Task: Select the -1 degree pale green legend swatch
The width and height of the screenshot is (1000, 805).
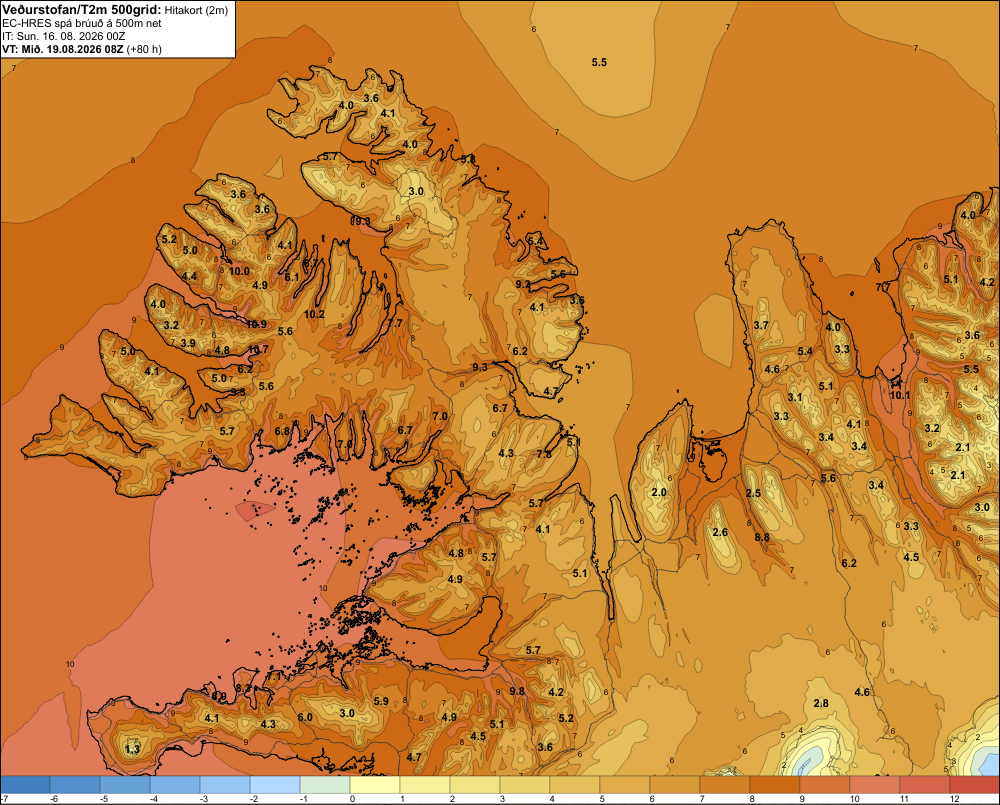Action: (325, 785)
